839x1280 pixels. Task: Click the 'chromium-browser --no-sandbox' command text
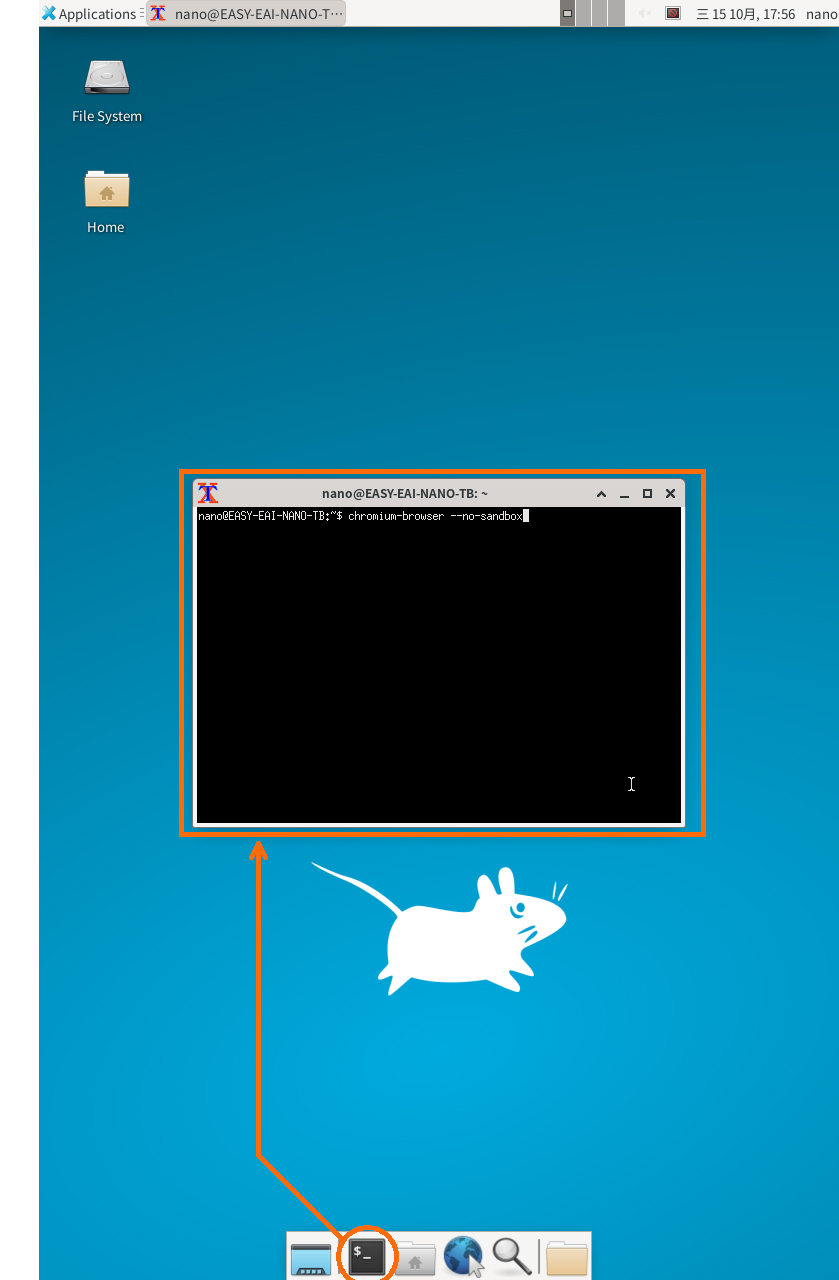[435, 516]
